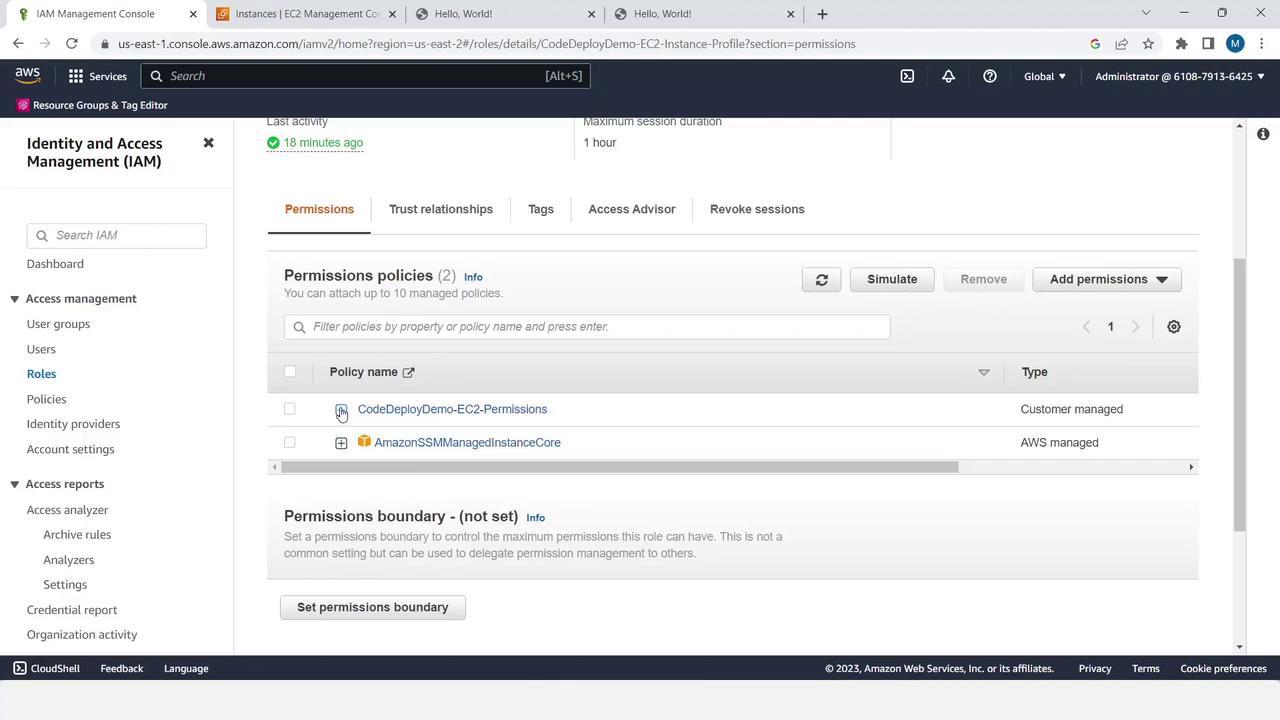
Task: Open Users in the IAM sidebar
Action: (41, 349)
